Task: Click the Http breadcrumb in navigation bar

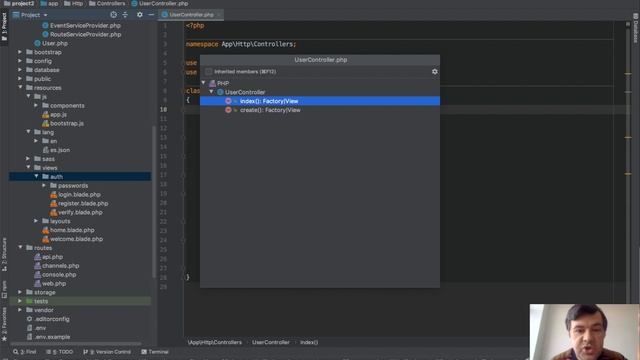Action: [73, 3]
